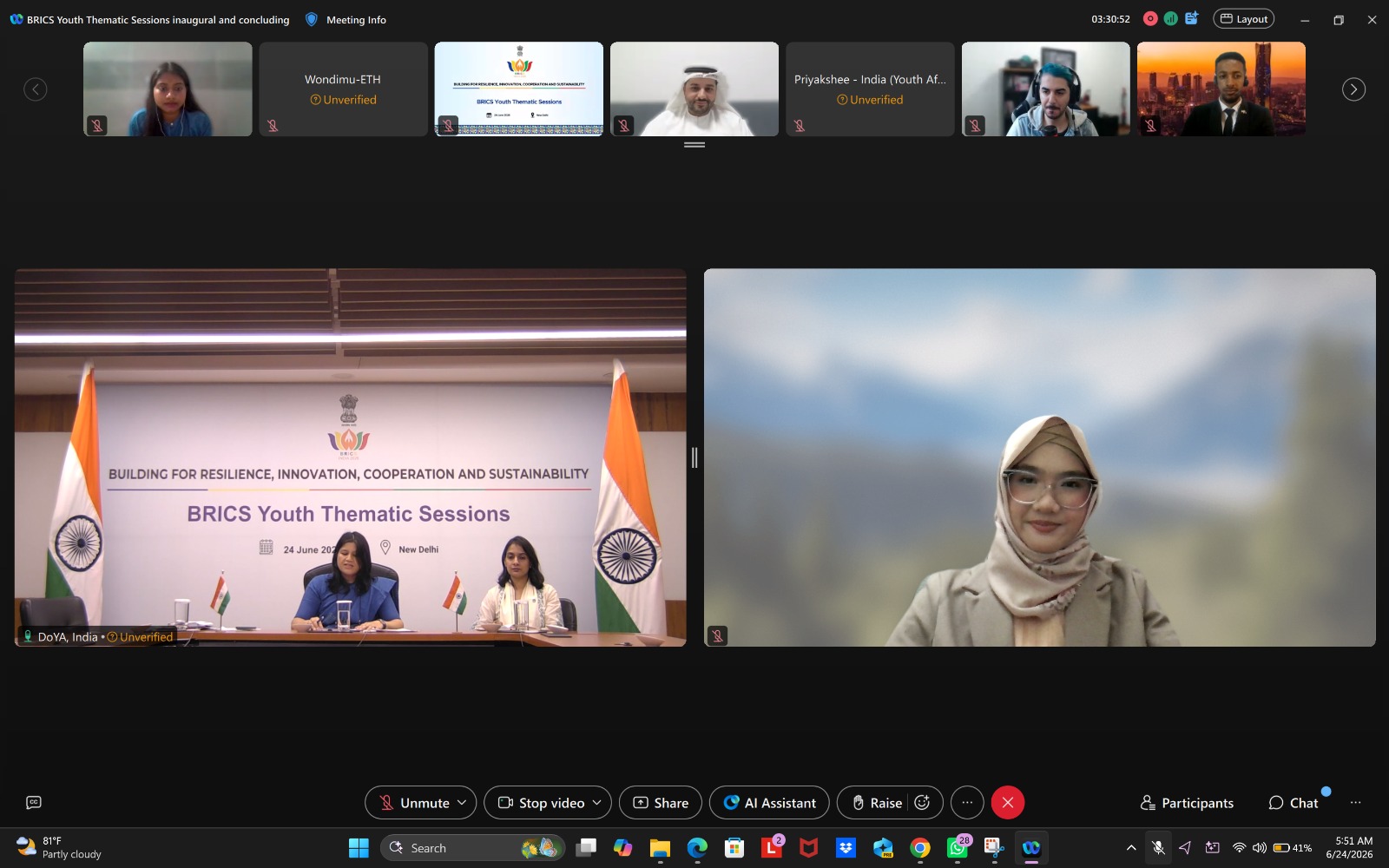This screenshot has height=868, width=1389.
Task: Open McAfee from the taskbar
Action: pyautogui.click(x=808, y=848)
